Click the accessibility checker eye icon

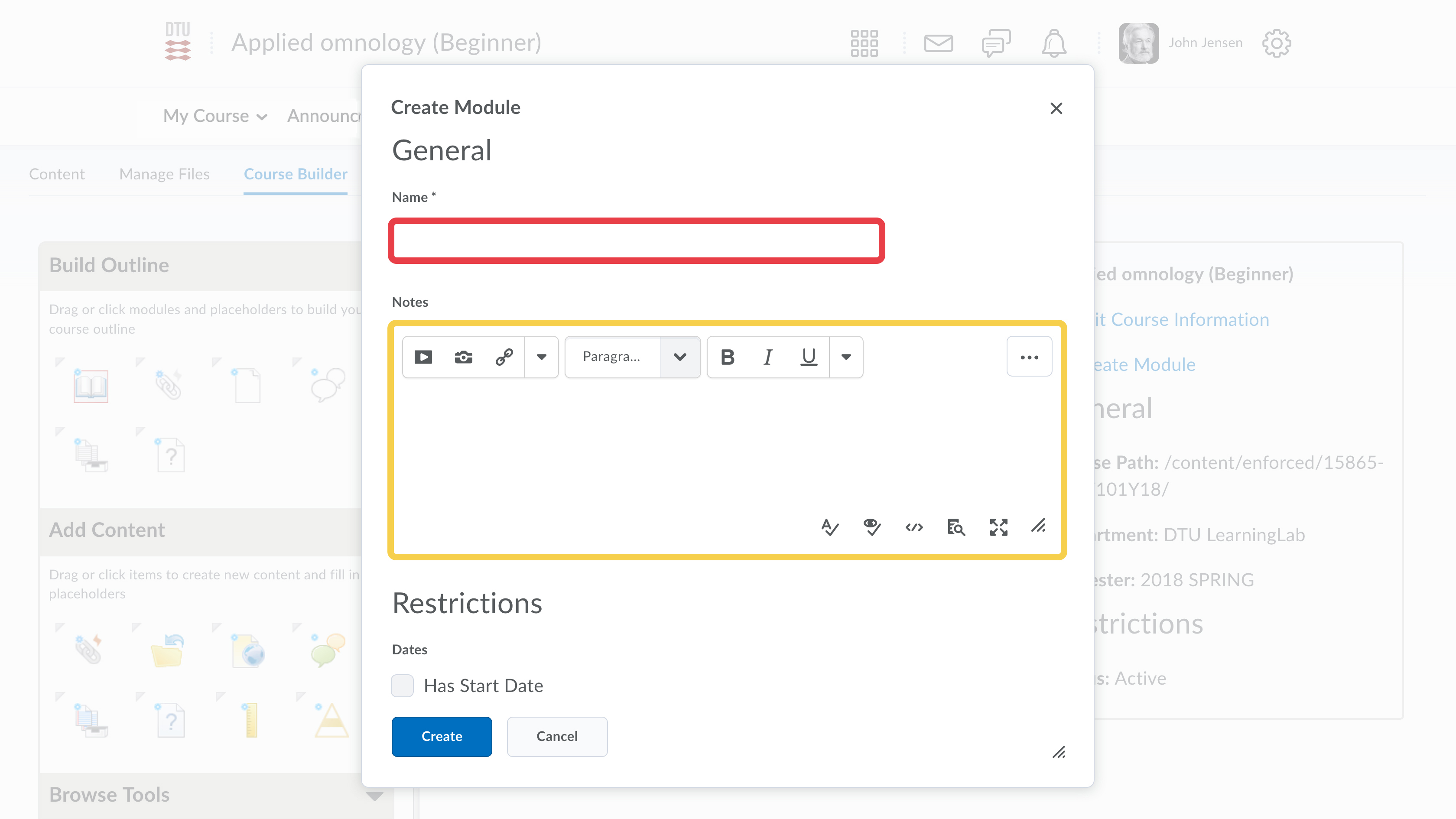[x=871, y=527]
